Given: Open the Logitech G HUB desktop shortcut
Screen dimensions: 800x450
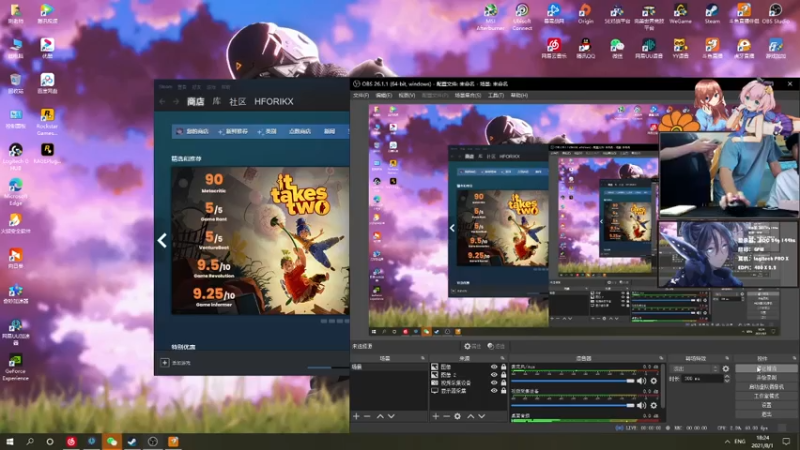Looking at the screenshot, I should (15, 157).
